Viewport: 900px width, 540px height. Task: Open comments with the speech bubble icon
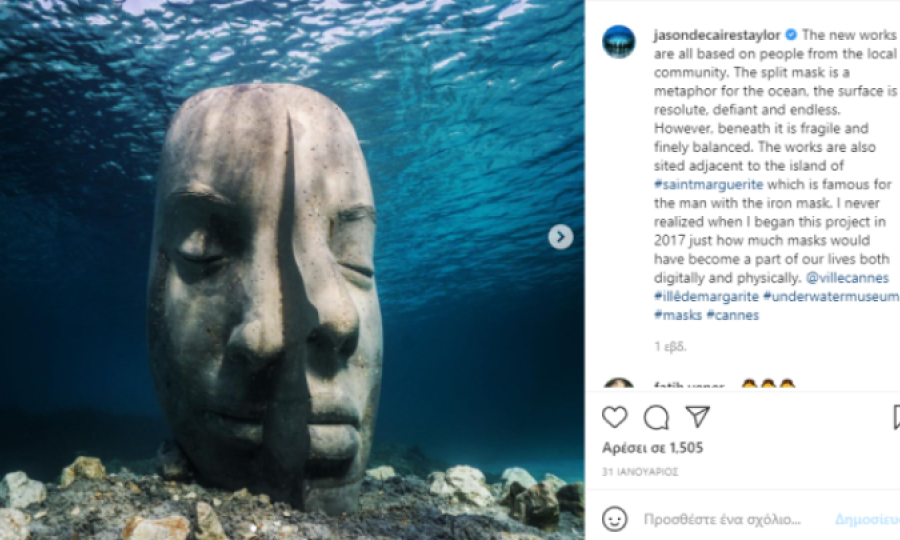pos(656,417)
